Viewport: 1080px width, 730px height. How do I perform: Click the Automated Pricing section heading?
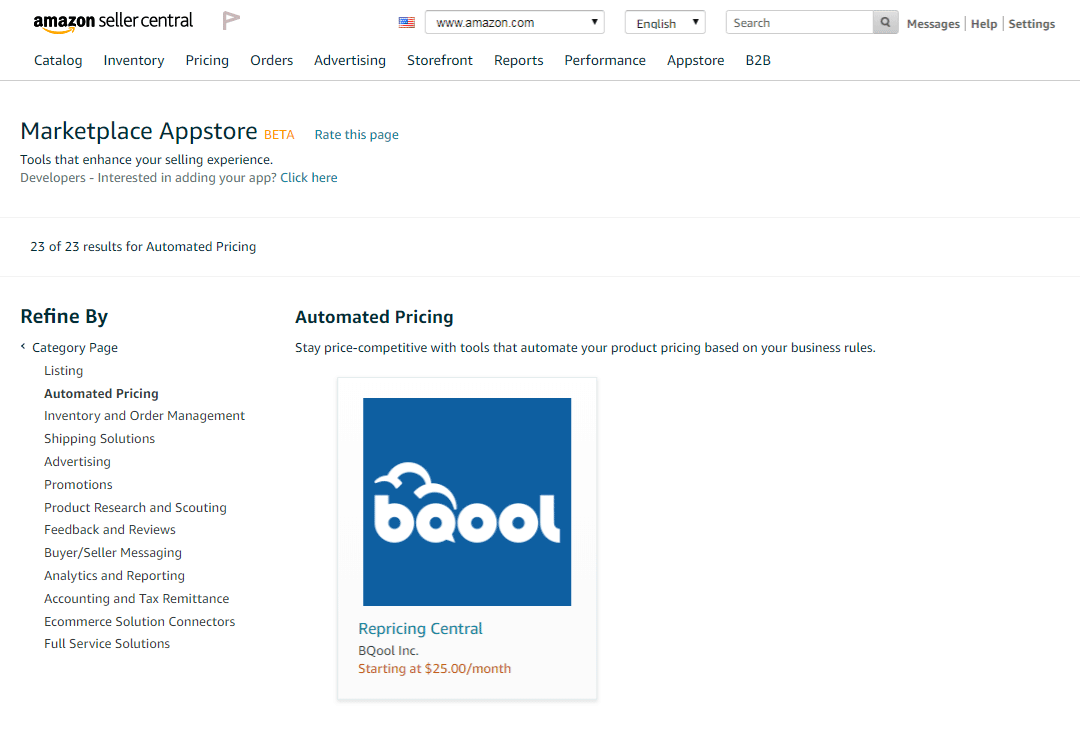pyautogui.click(x=374, y=317)
